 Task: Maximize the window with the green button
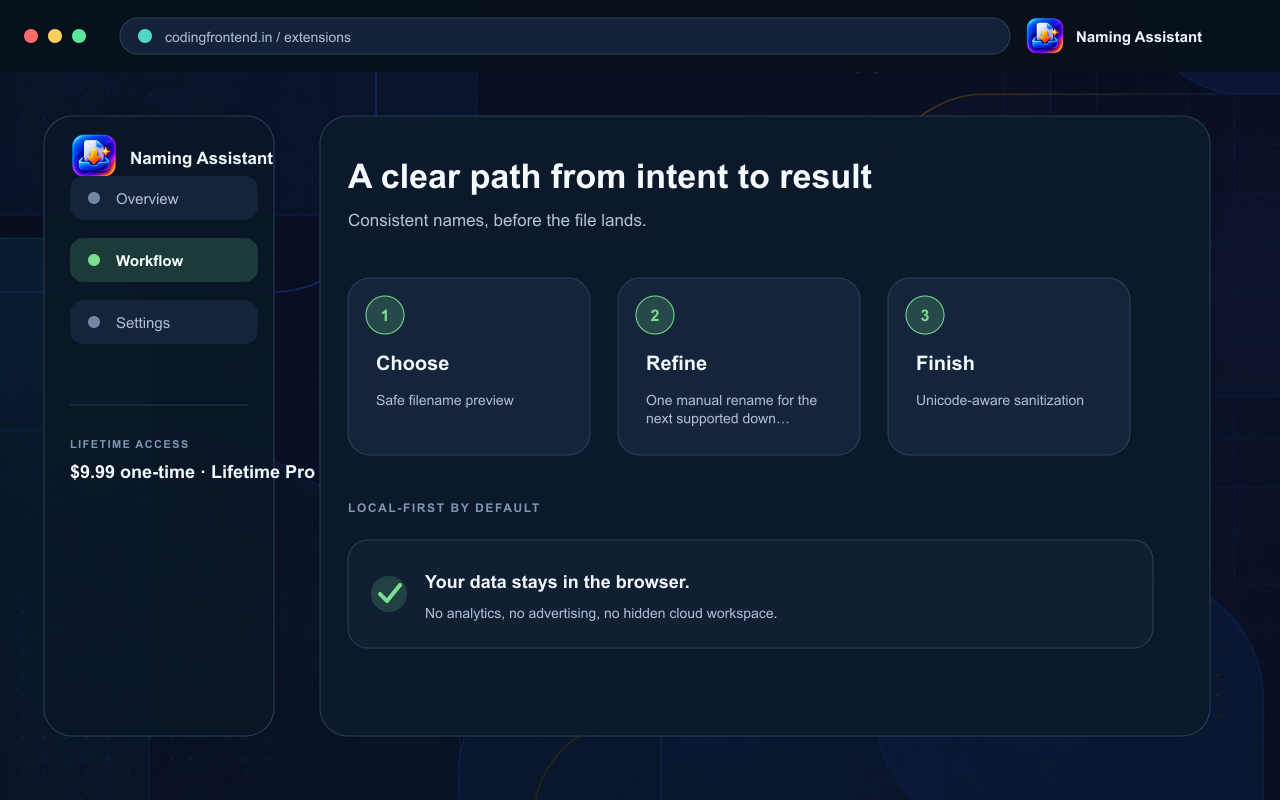pos(79,36)
